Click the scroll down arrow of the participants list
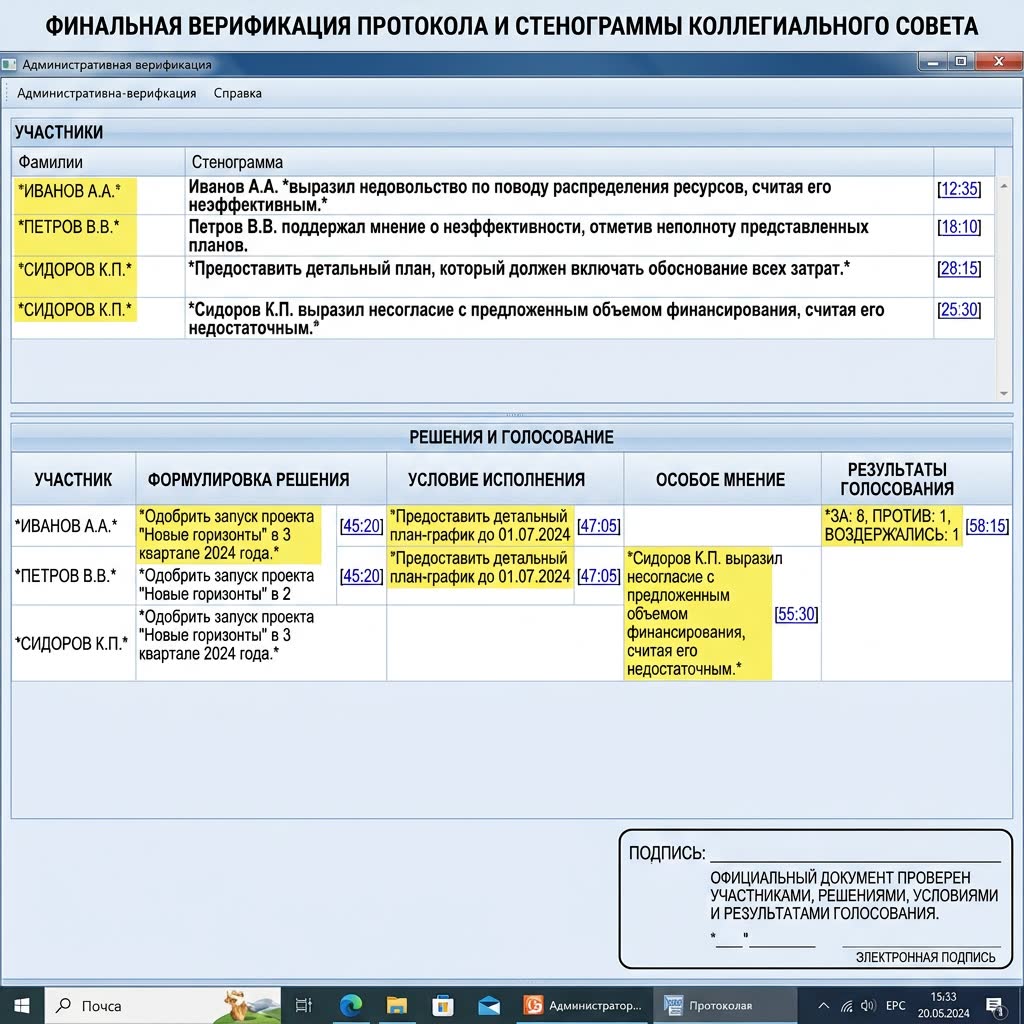The image size is (1024, 1024). (x=1004, y=393)
